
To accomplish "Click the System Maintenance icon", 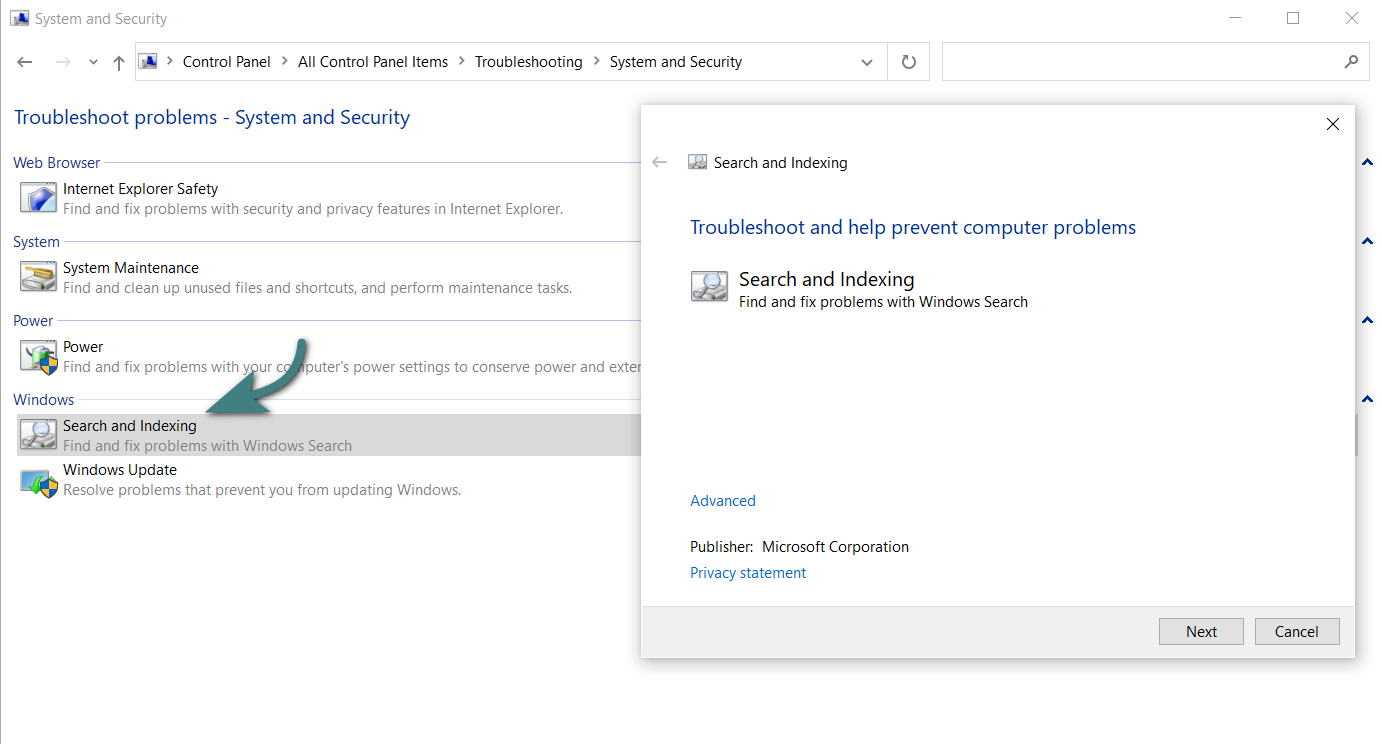I will (x=39, y=276).
